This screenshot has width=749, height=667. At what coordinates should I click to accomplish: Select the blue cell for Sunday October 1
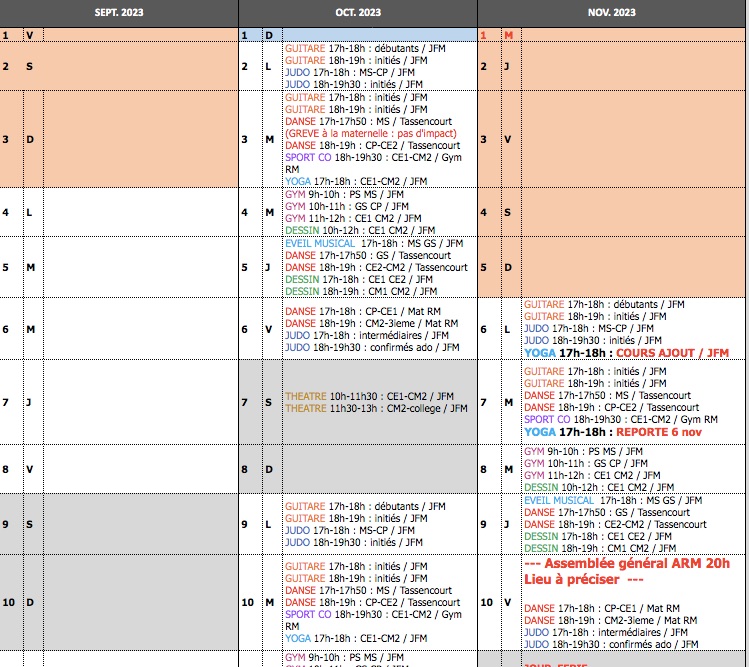point(380,35)
